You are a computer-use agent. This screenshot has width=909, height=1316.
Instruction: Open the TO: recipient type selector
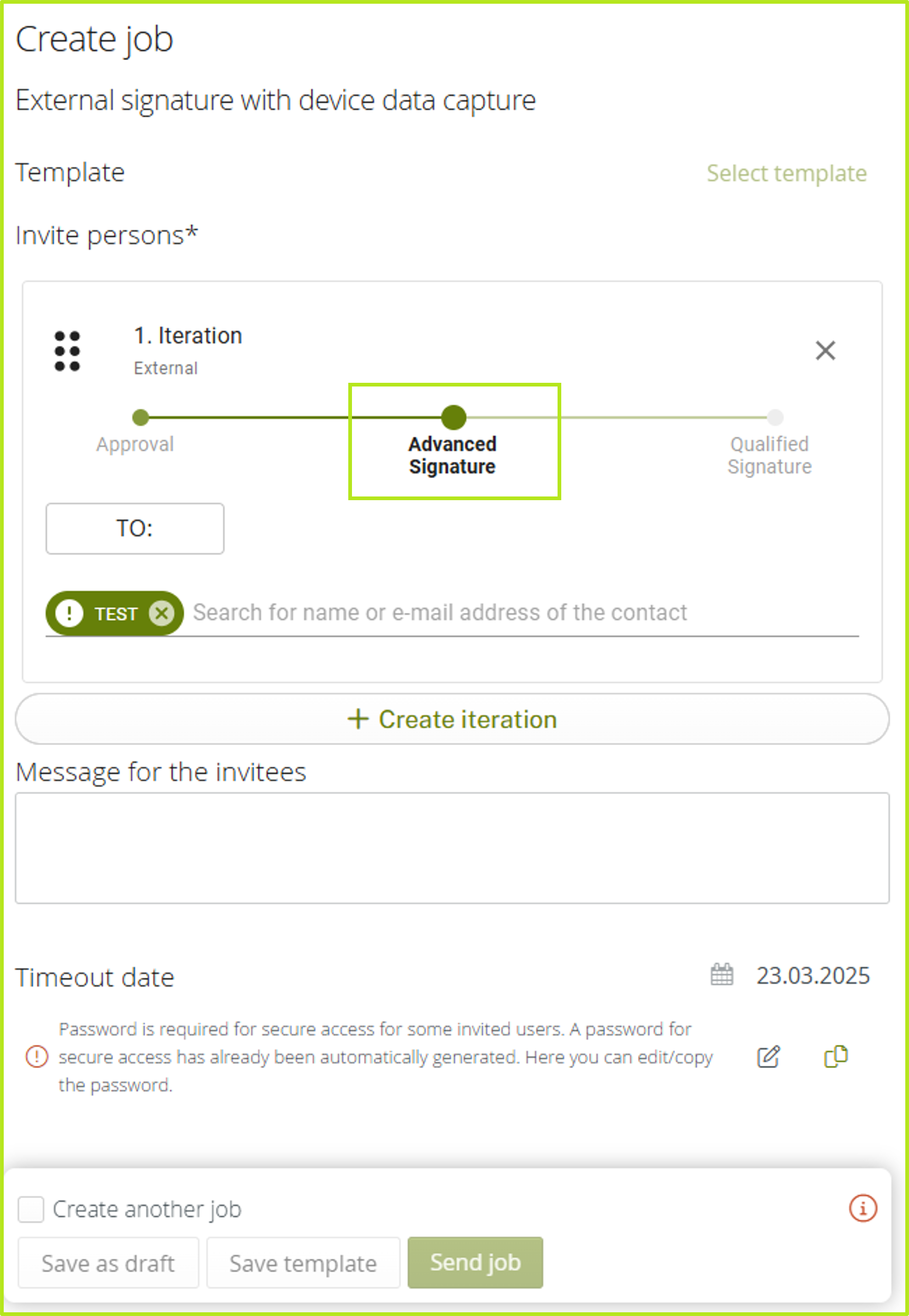point(135,528)
